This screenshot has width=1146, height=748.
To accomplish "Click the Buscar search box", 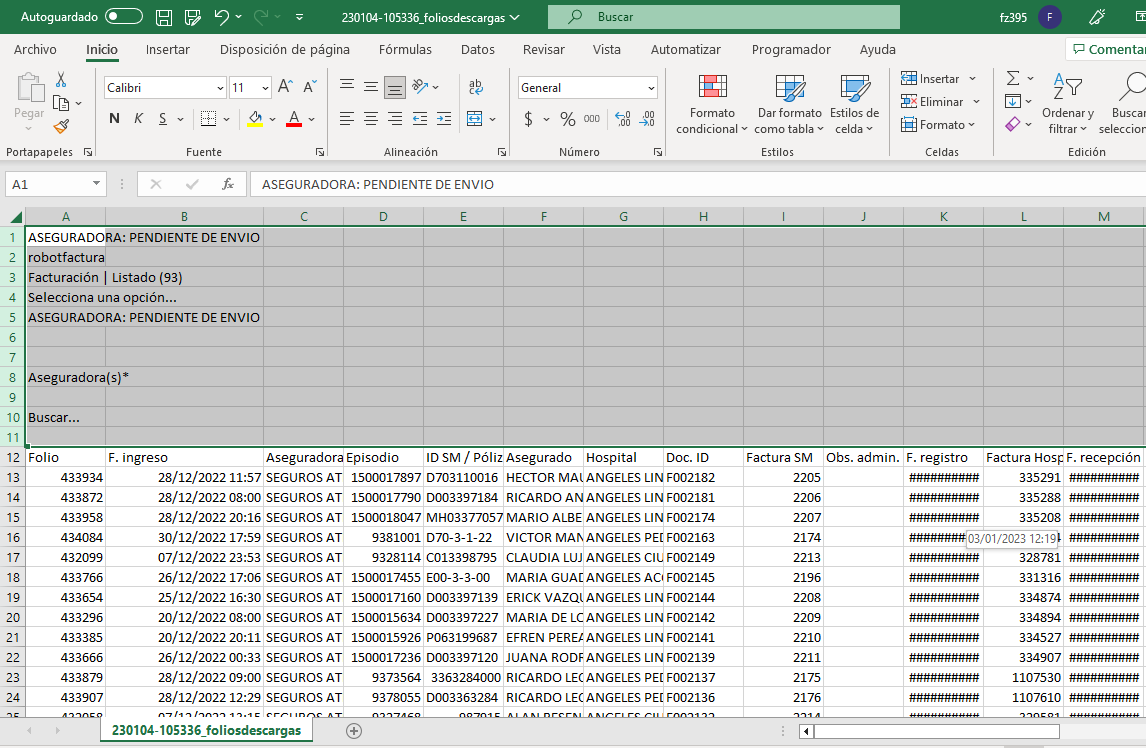I will (x=723, y=17).
